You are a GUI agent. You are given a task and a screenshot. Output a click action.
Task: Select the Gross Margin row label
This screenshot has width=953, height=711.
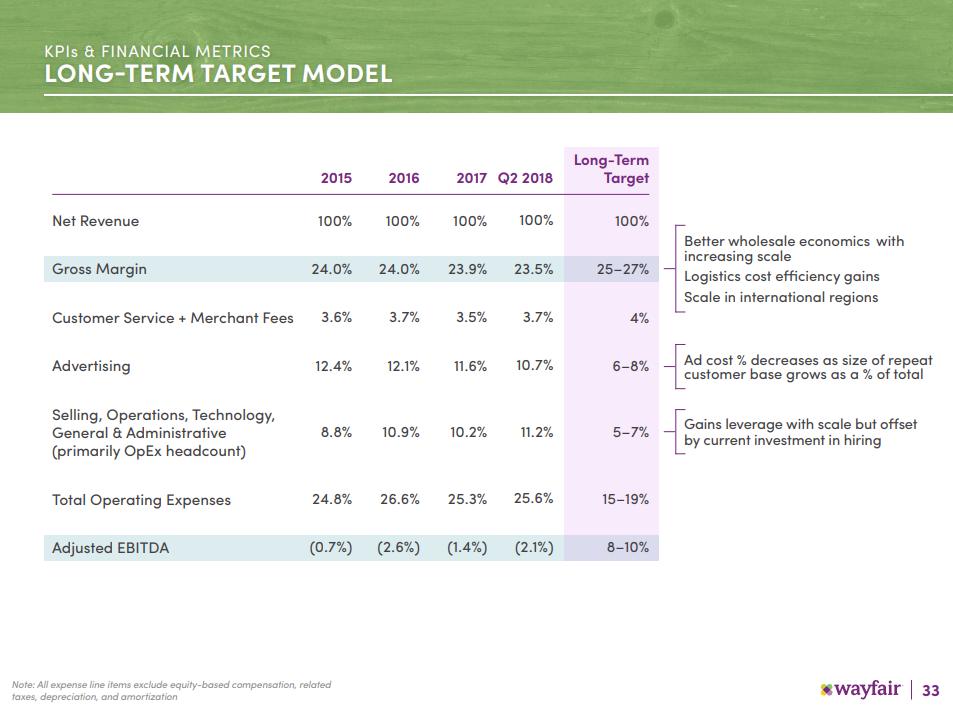[x=99, y=269]
